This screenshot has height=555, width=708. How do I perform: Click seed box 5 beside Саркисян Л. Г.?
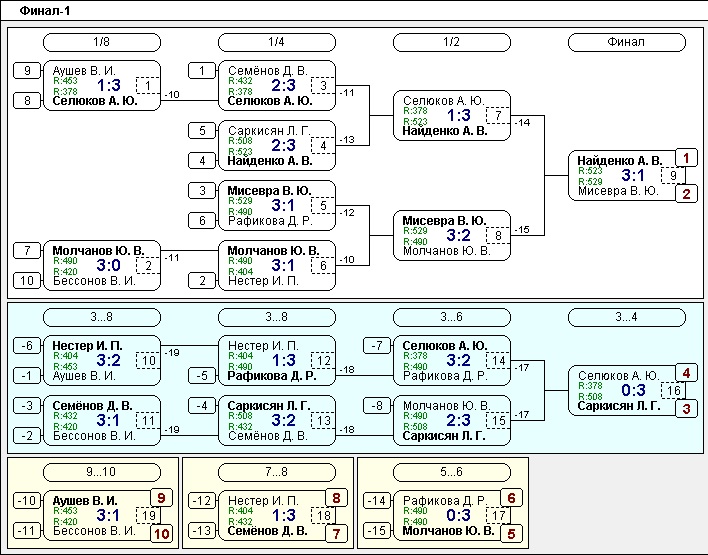[202, 131]
